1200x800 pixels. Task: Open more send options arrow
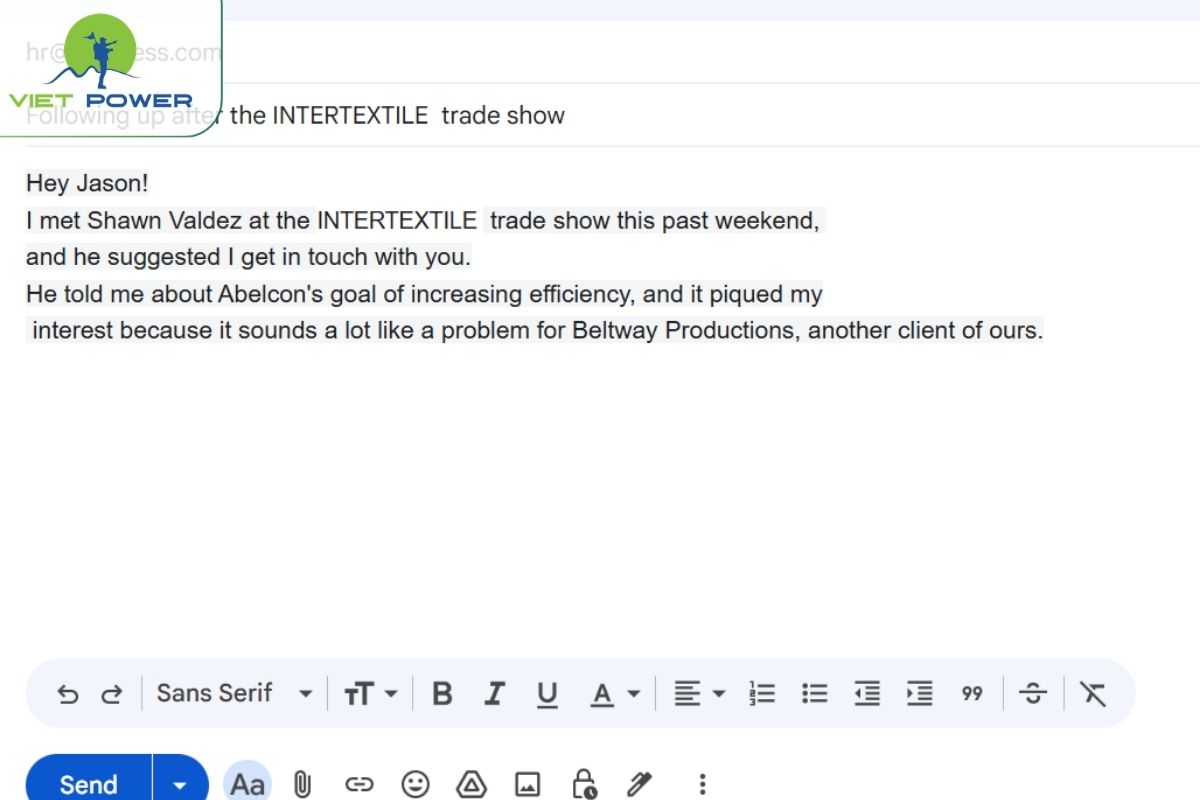coord(180,785)
